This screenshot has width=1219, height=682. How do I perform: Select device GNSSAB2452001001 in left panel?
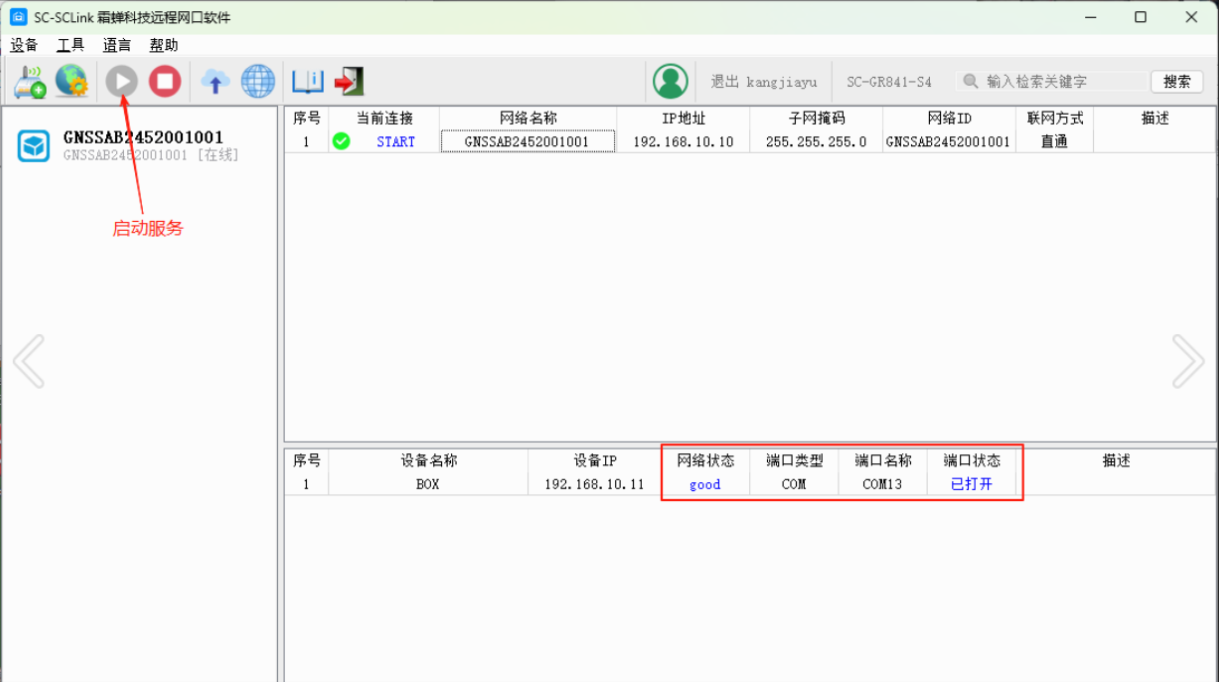click(140, 145)
